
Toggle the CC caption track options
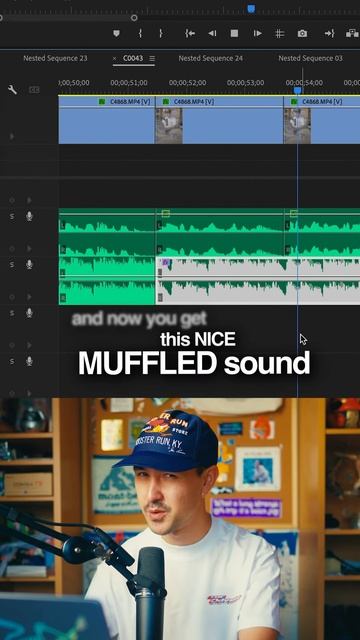pyautogui.click(x=34, y=90)
